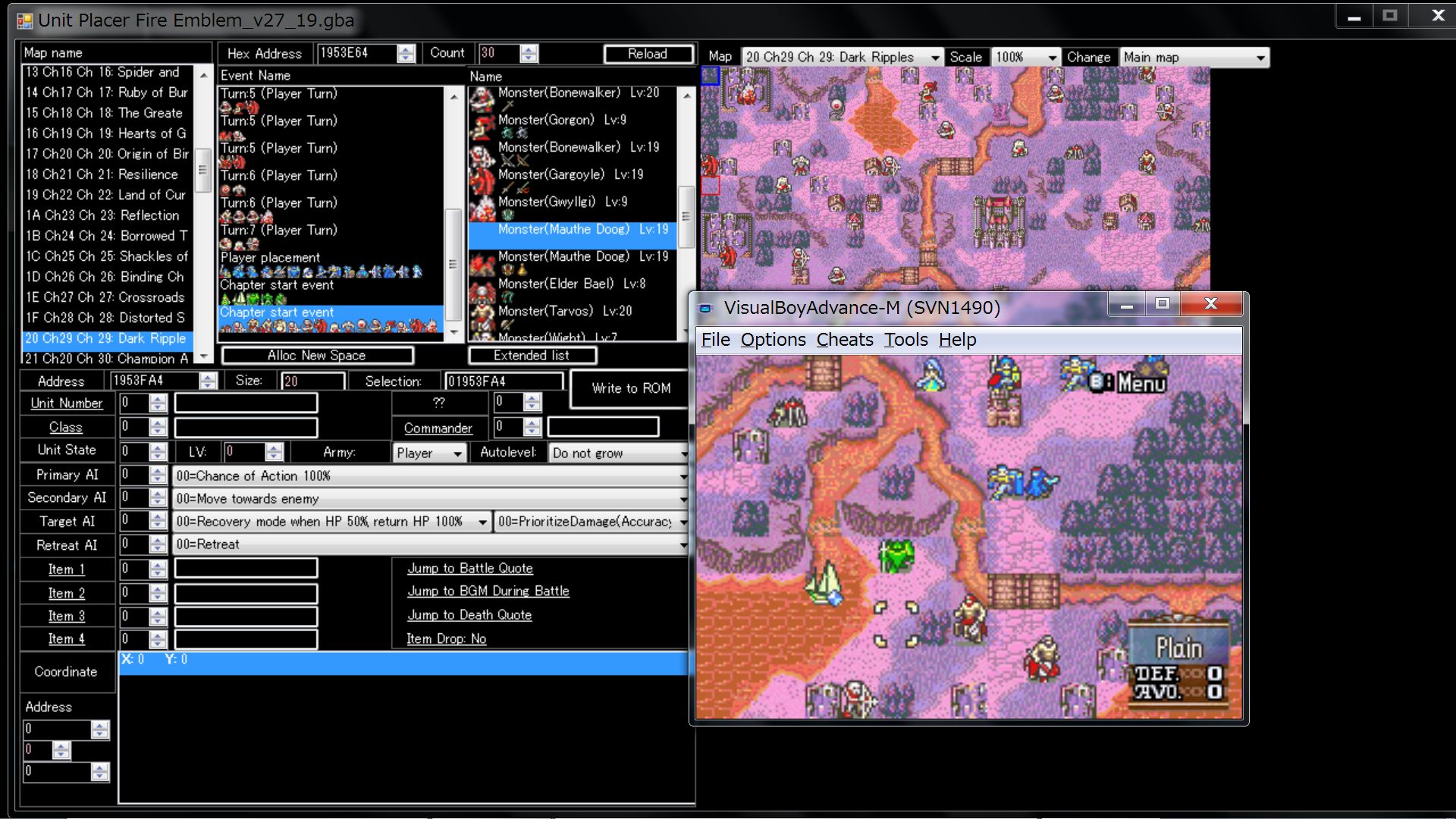The height and width of the screenshot is (819, 1456).
Task: Toggle Item Drop: No link
Action: (446, 639)
